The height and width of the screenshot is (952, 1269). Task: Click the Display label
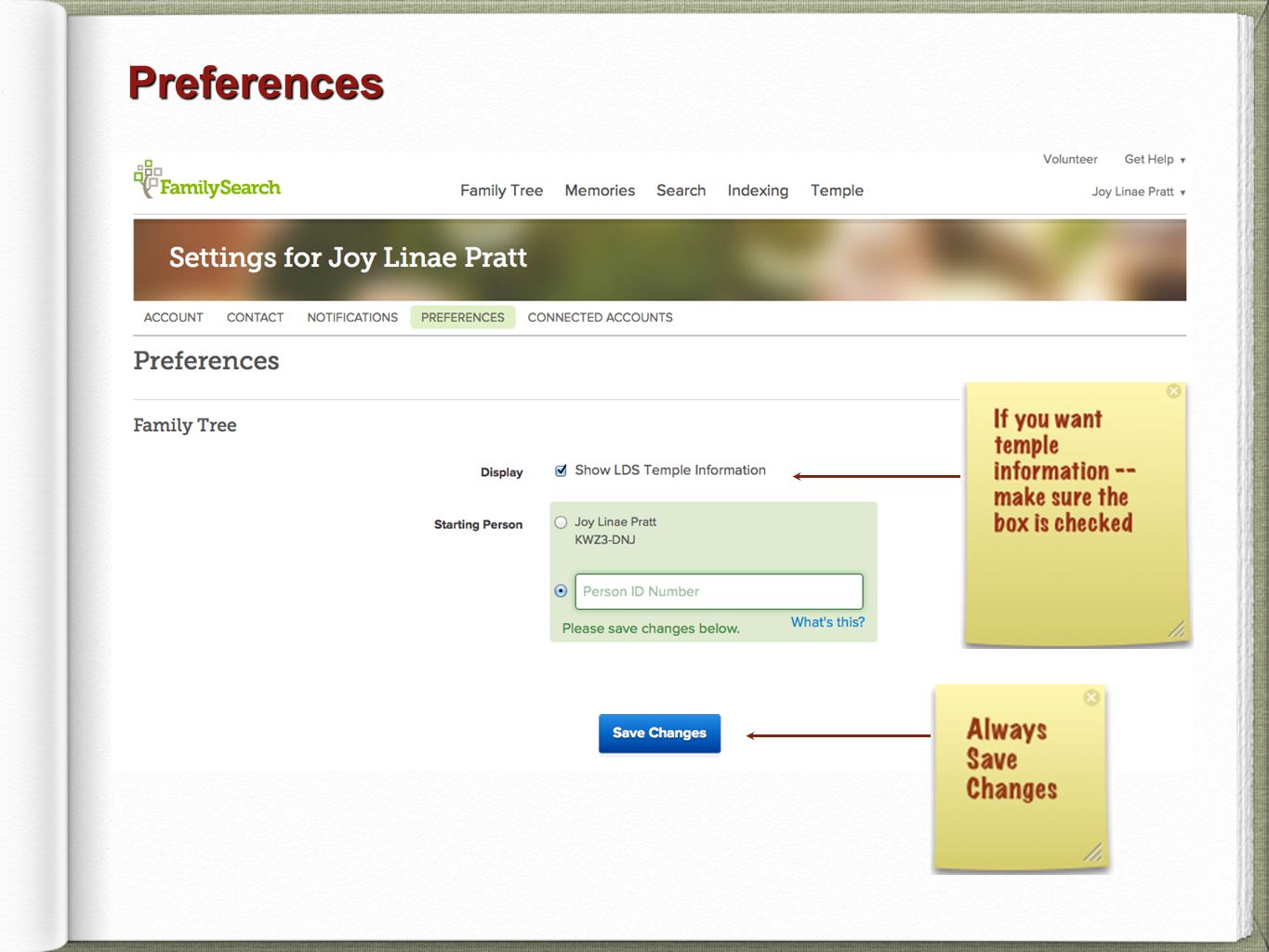[x=501, y=472]
